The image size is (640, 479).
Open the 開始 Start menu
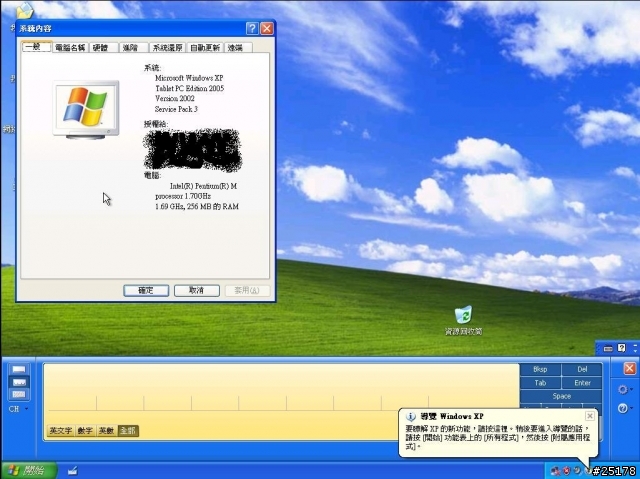coord(29,471)
